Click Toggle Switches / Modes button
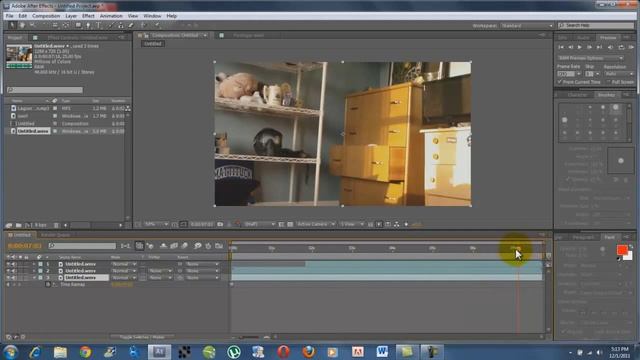Image resolution: width=640 pixels, height=360 pixels. (142, 337)
